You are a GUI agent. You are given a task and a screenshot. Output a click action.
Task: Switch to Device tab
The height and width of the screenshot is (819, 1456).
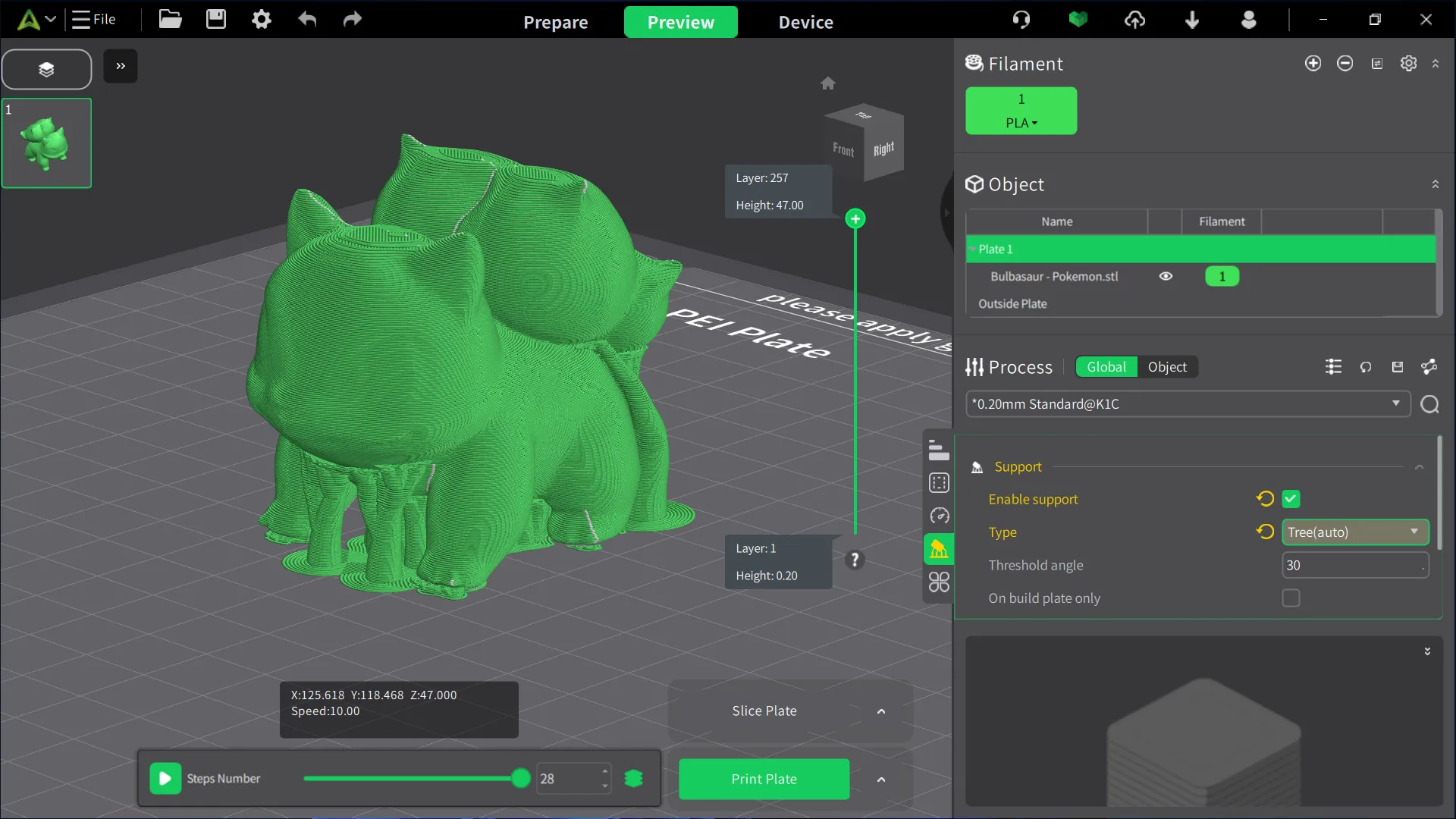[806, 22]
